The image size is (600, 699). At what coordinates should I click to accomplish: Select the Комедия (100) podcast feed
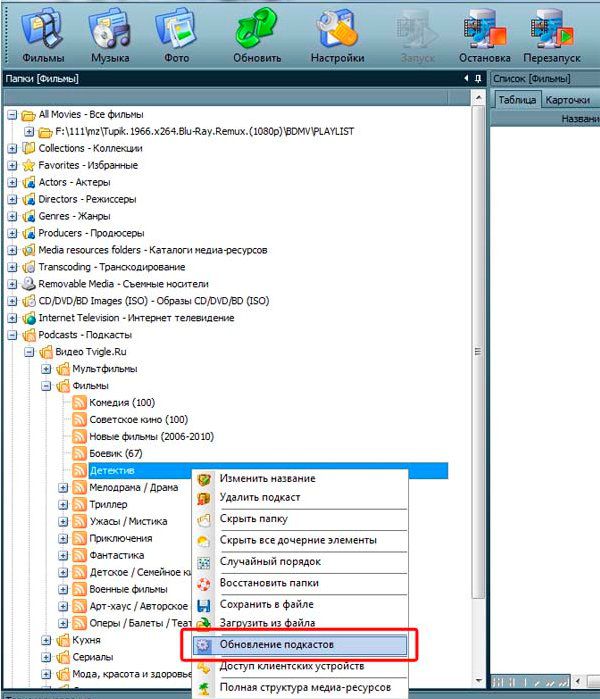point(122,402)
